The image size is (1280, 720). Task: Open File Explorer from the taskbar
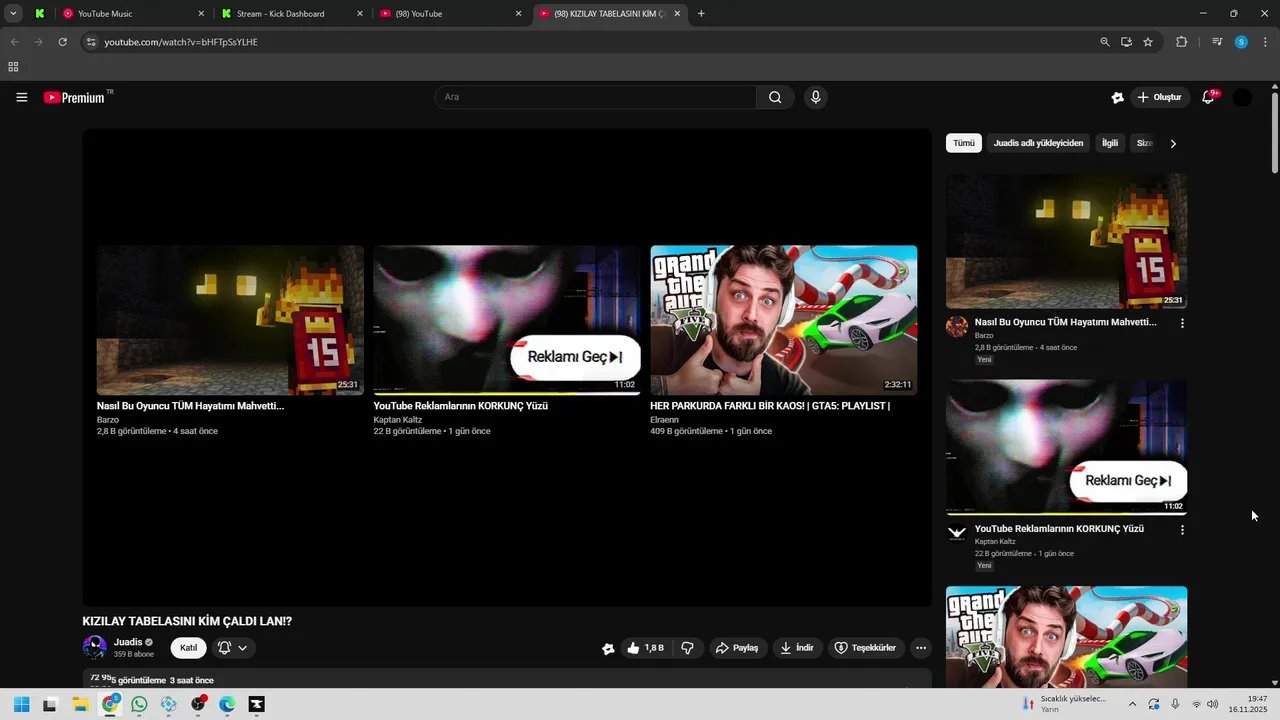[x=80, y=704]
